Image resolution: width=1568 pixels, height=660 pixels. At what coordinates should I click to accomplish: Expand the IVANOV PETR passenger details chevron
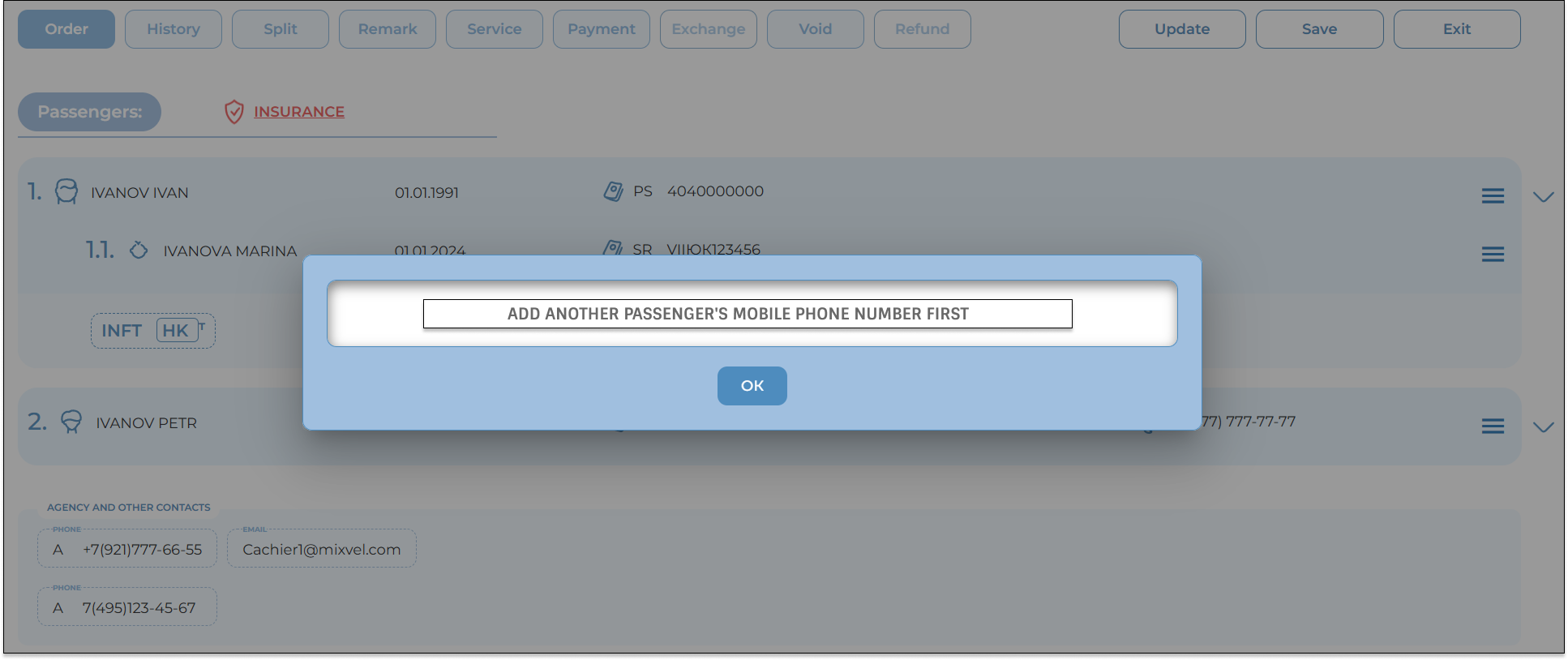[1543, 427]
